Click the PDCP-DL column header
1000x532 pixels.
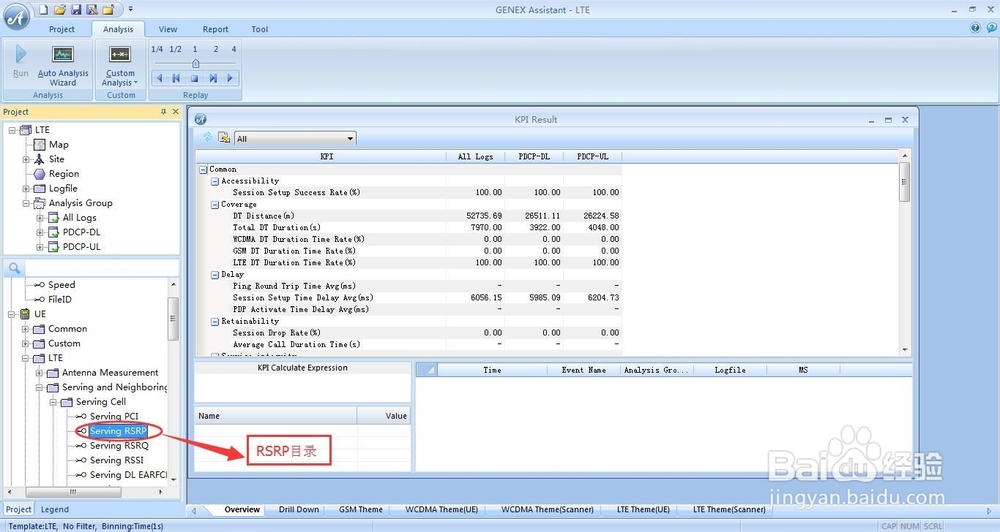pyautogui.click(x=534, y=156)
